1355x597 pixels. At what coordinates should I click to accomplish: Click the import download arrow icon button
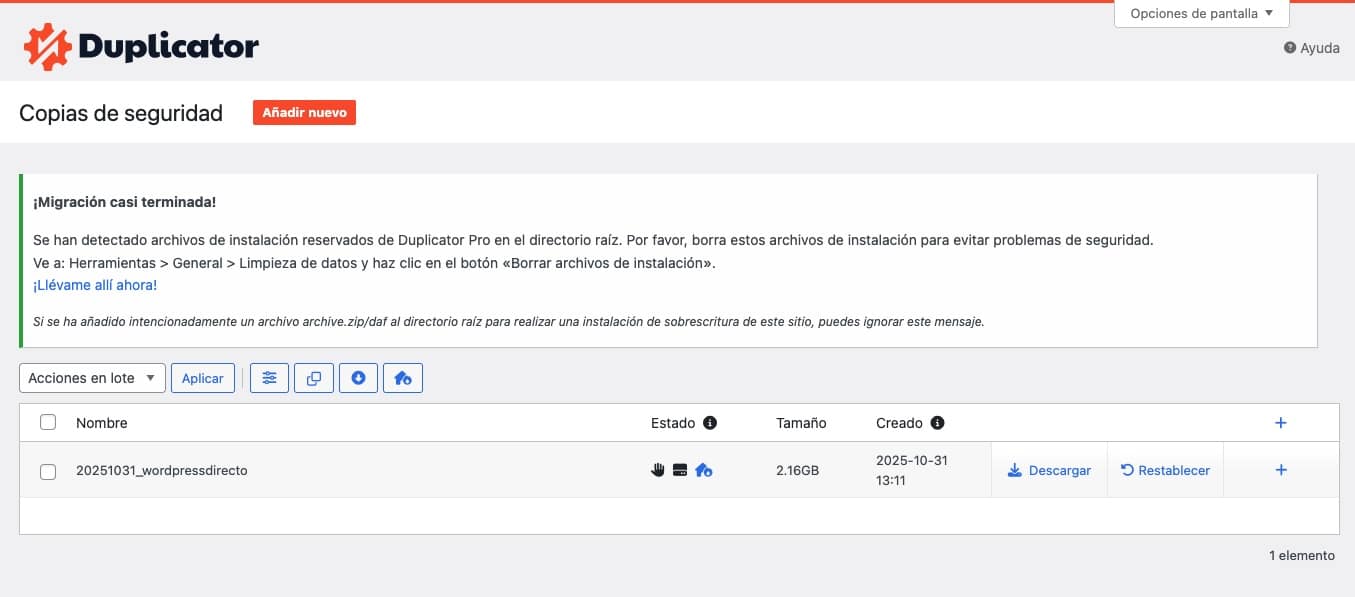(x=358, y=378)
